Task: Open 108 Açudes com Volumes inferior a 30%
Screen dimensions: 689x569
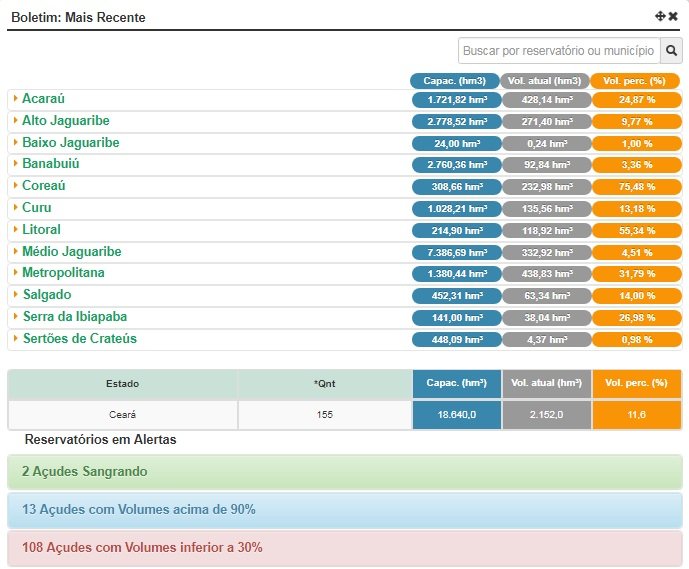Action: click(x=344, y=548)
